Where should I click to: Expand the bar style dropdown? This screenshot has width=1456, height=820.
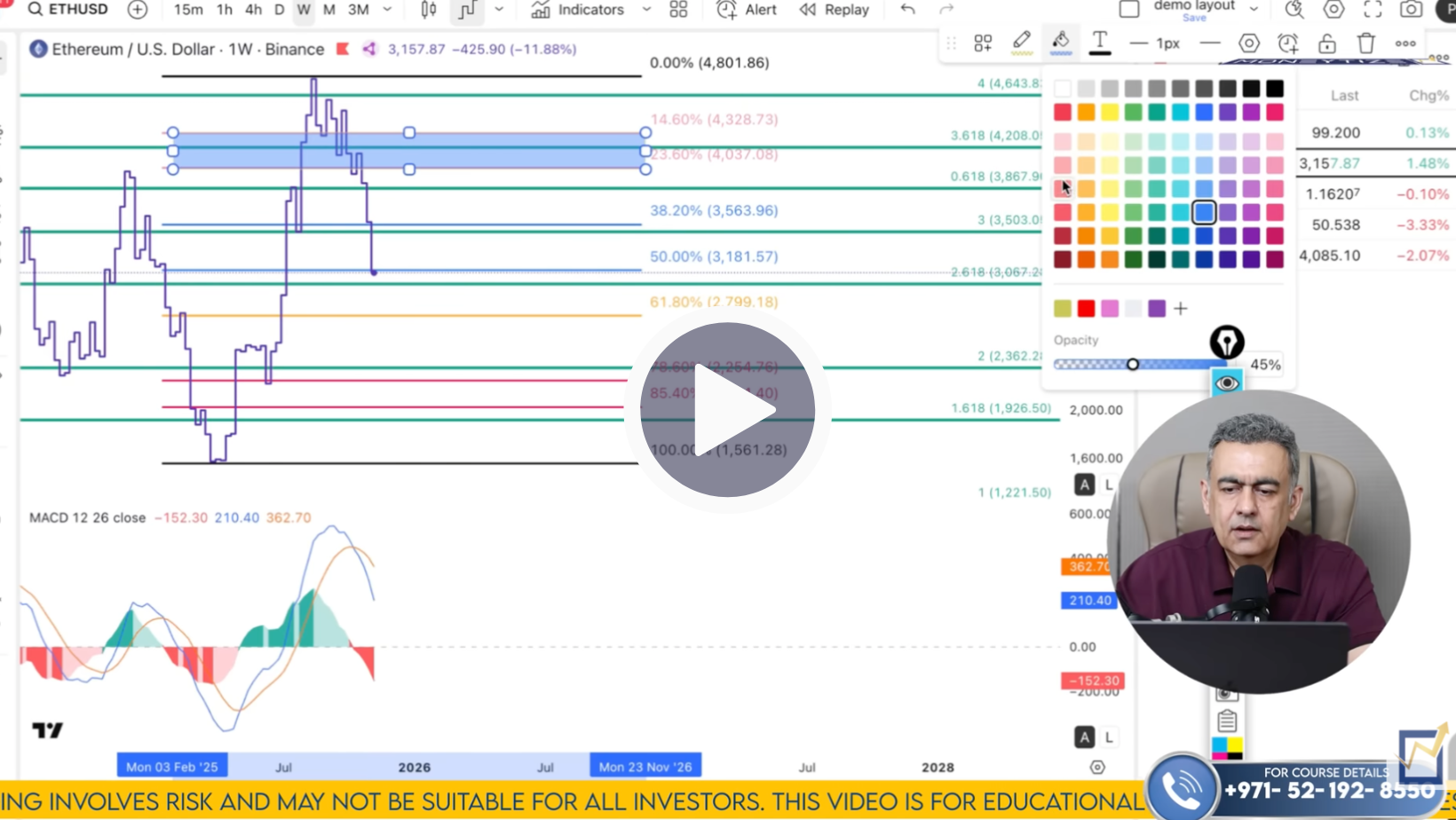coord(500,10)
